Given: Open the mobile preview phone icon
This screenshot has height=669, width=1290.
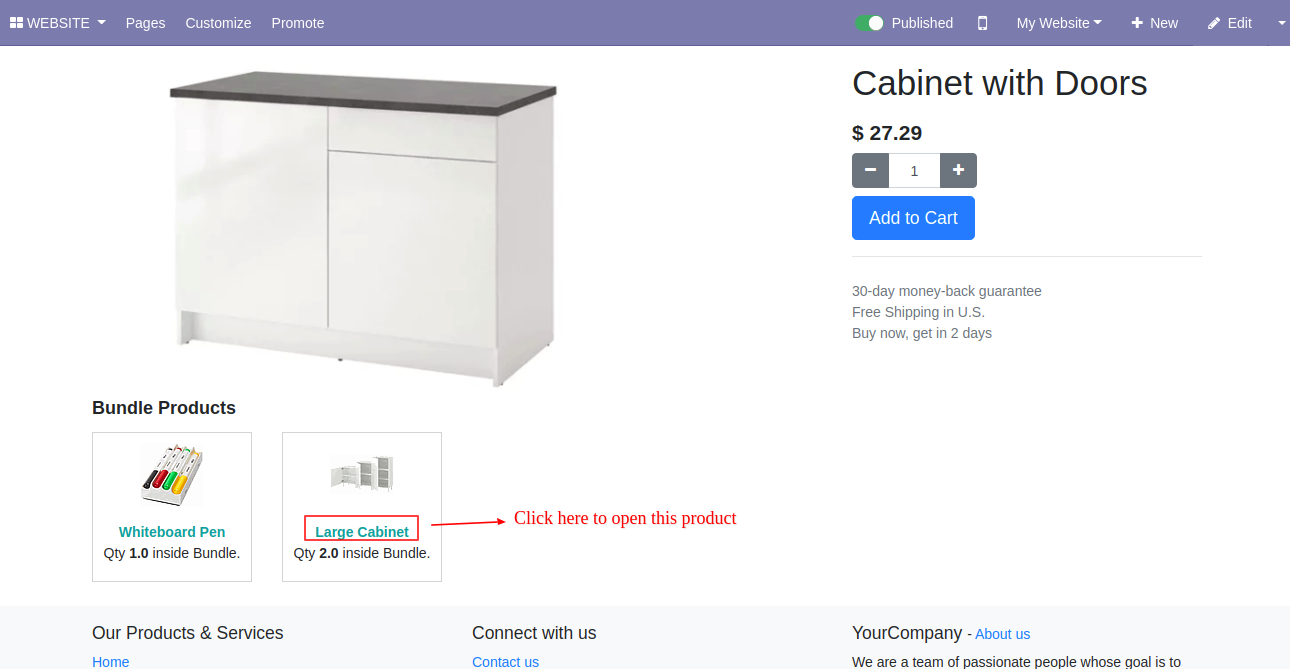Looking at the screenshot, I should [x=982, y=23].
